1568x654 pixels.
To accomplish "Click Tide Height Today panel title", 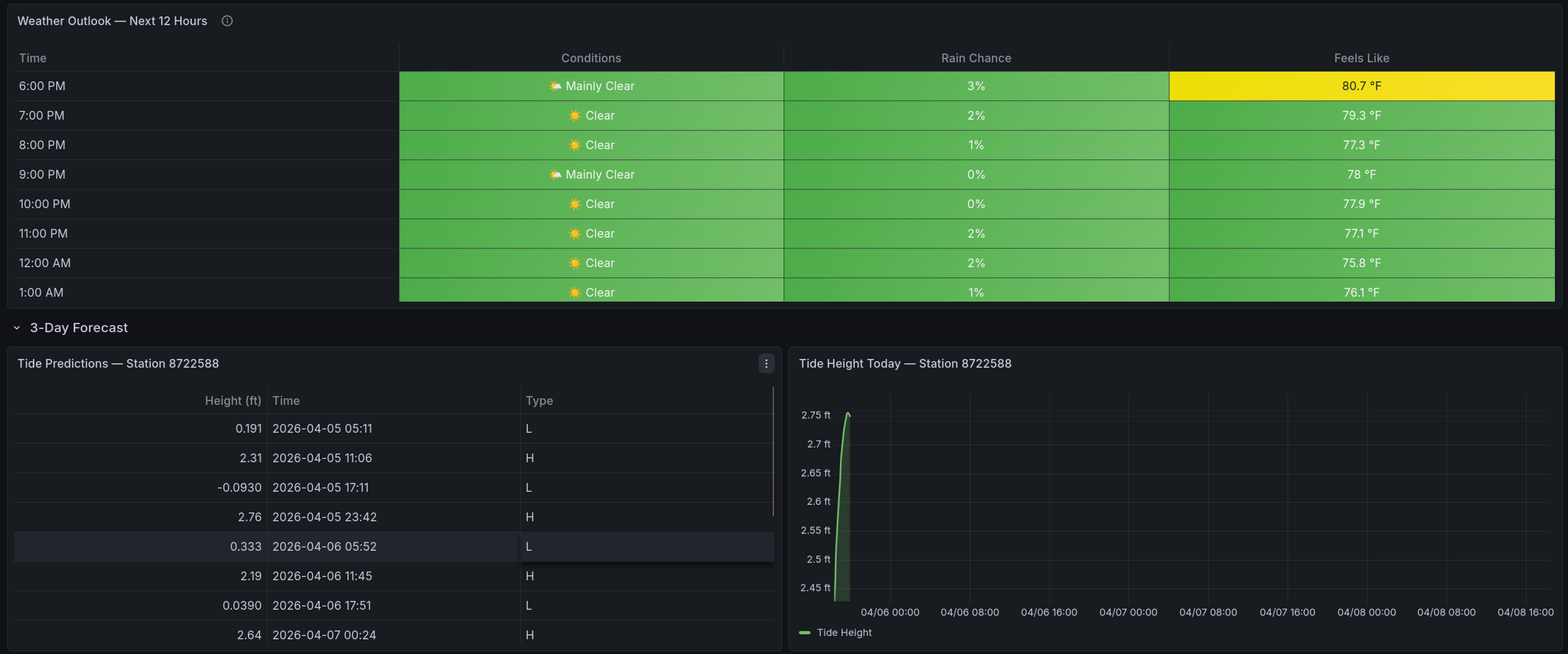I will coord(905,363).
